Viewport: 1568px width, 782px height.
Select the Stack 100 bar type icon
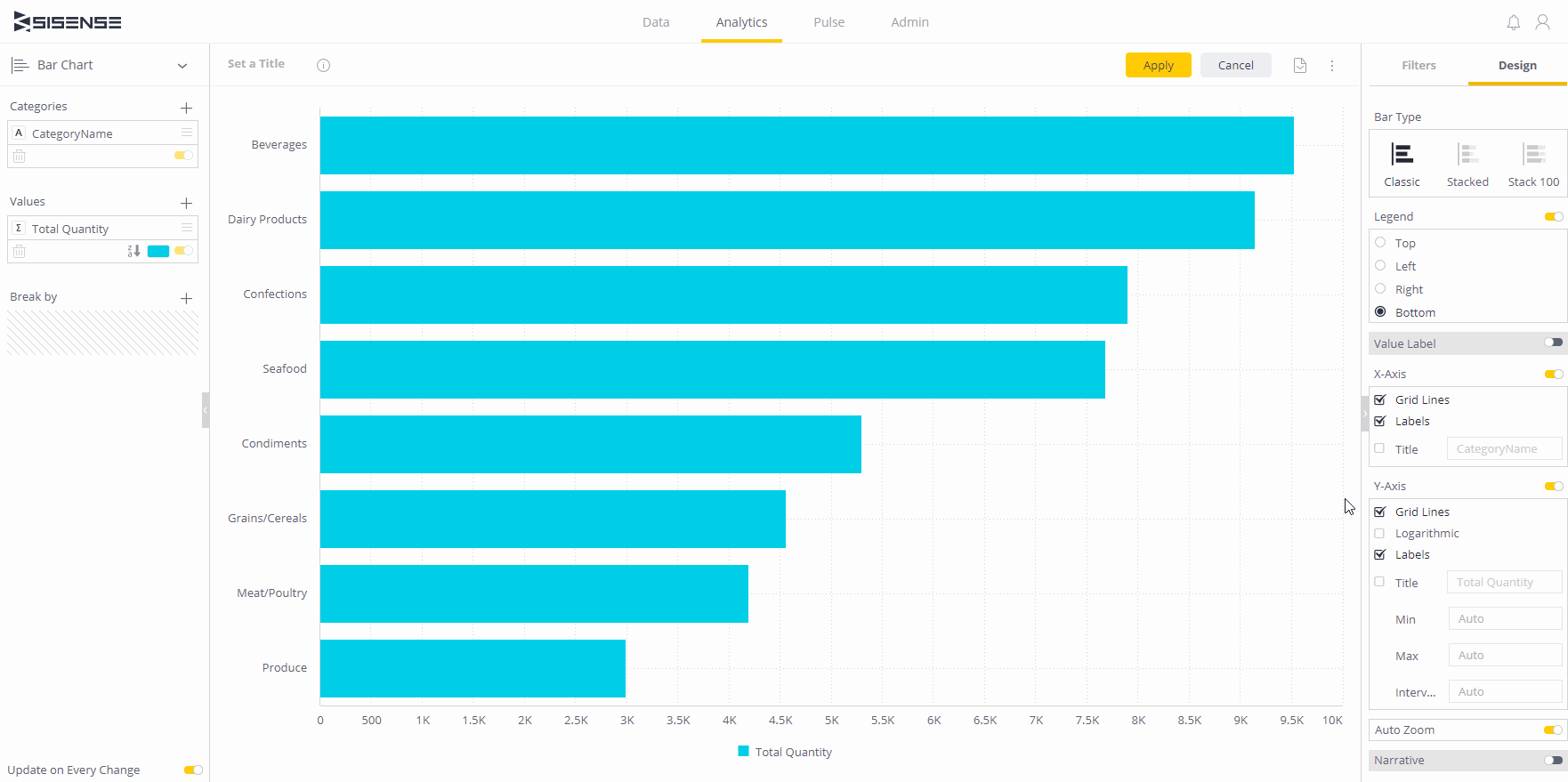1533,155
